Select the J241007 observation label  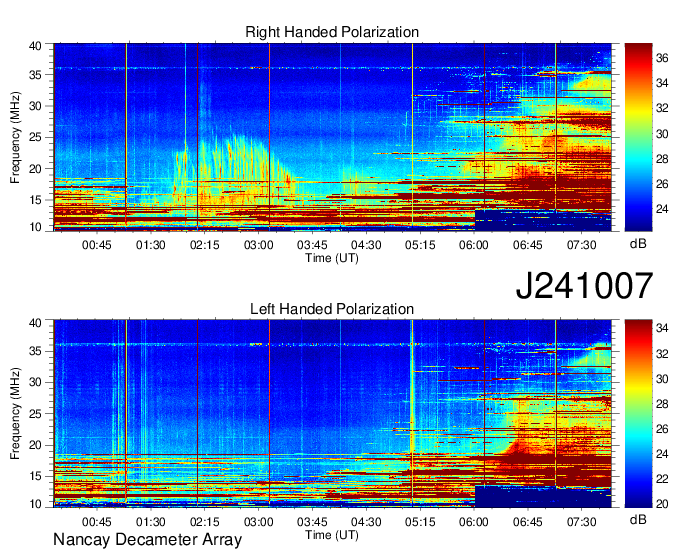(x=584, y=286)
